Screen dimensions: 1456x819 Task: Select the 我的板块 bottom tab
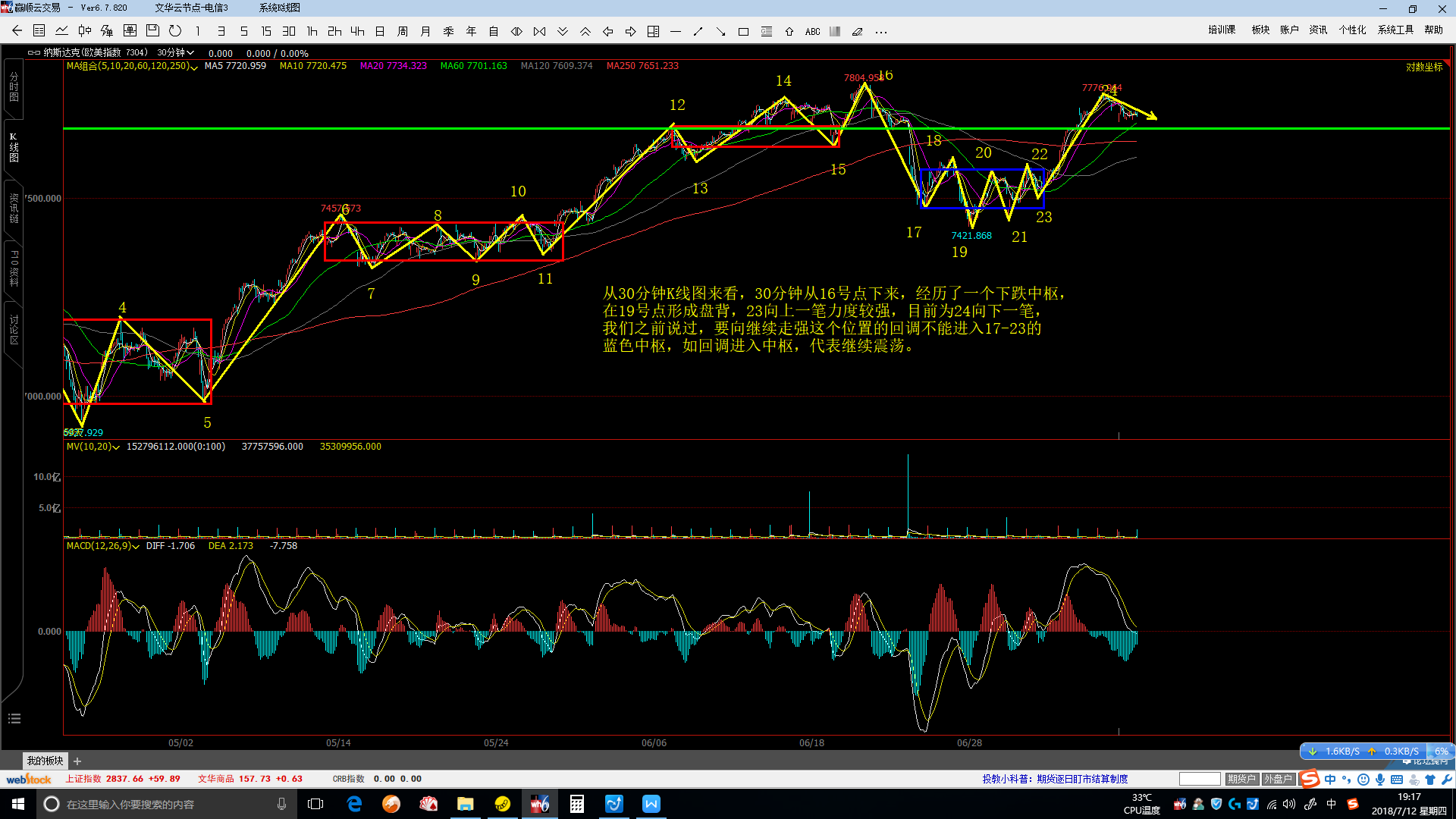click(45, 761)
